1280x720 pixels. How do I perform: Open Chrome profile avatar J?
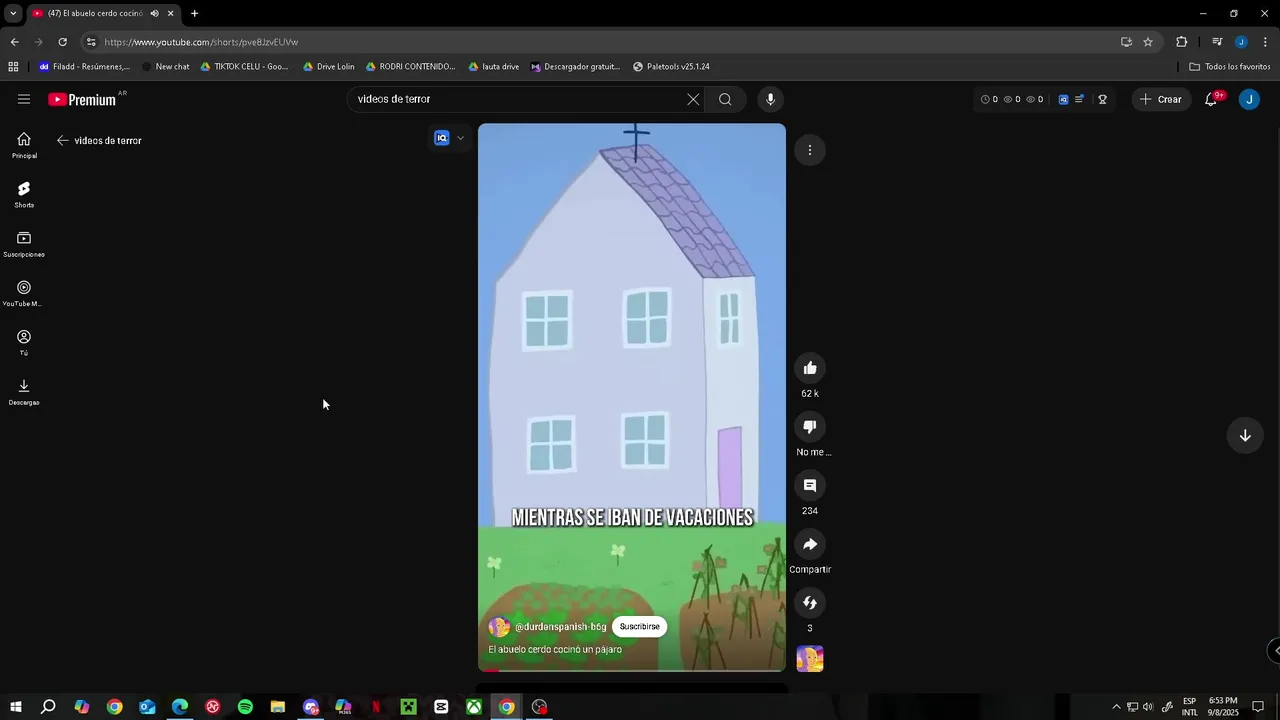click(1241, 42)
